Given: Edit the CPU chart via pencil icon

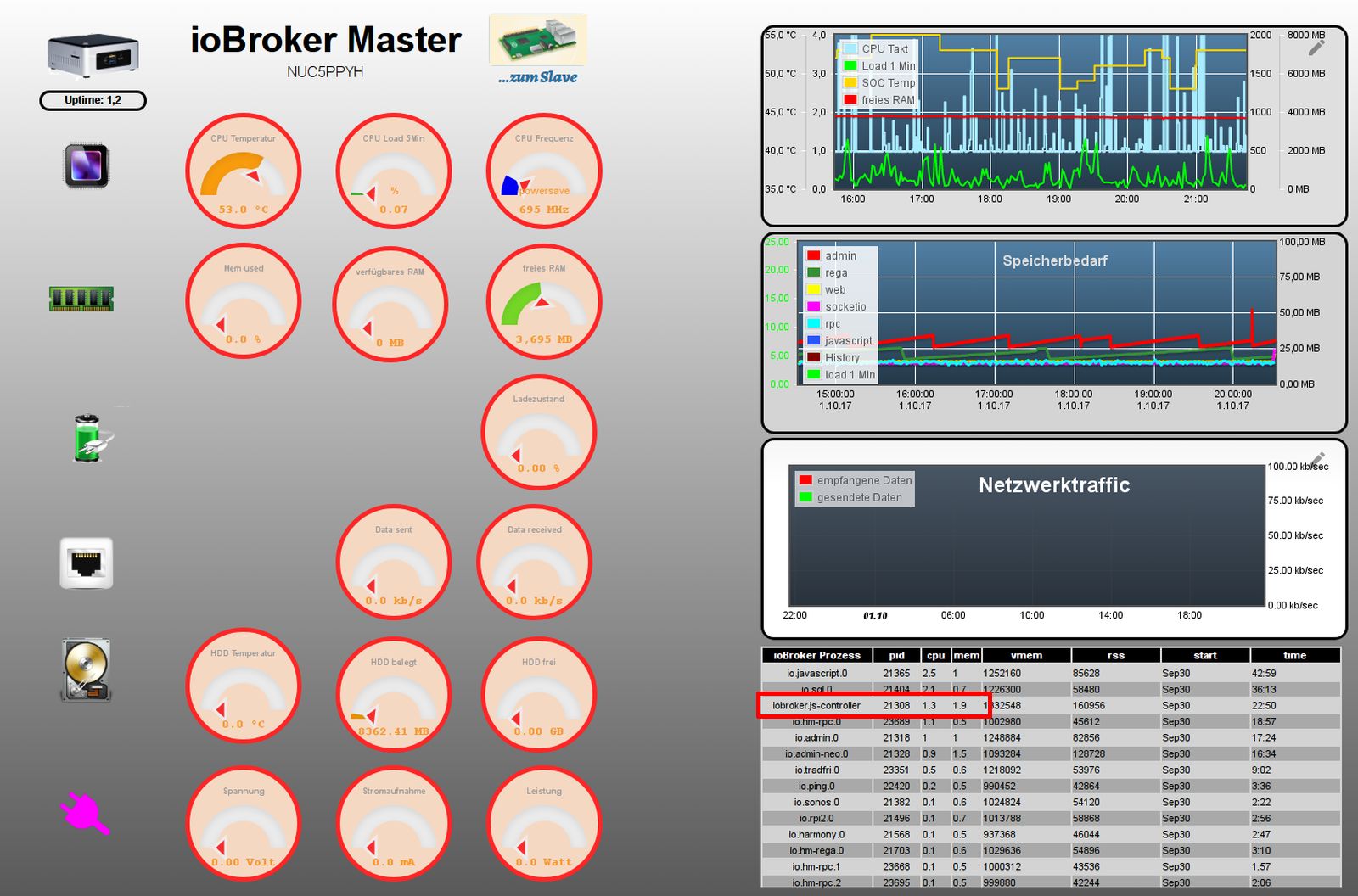Looking at the screenshot, I should click(1316, 48).
